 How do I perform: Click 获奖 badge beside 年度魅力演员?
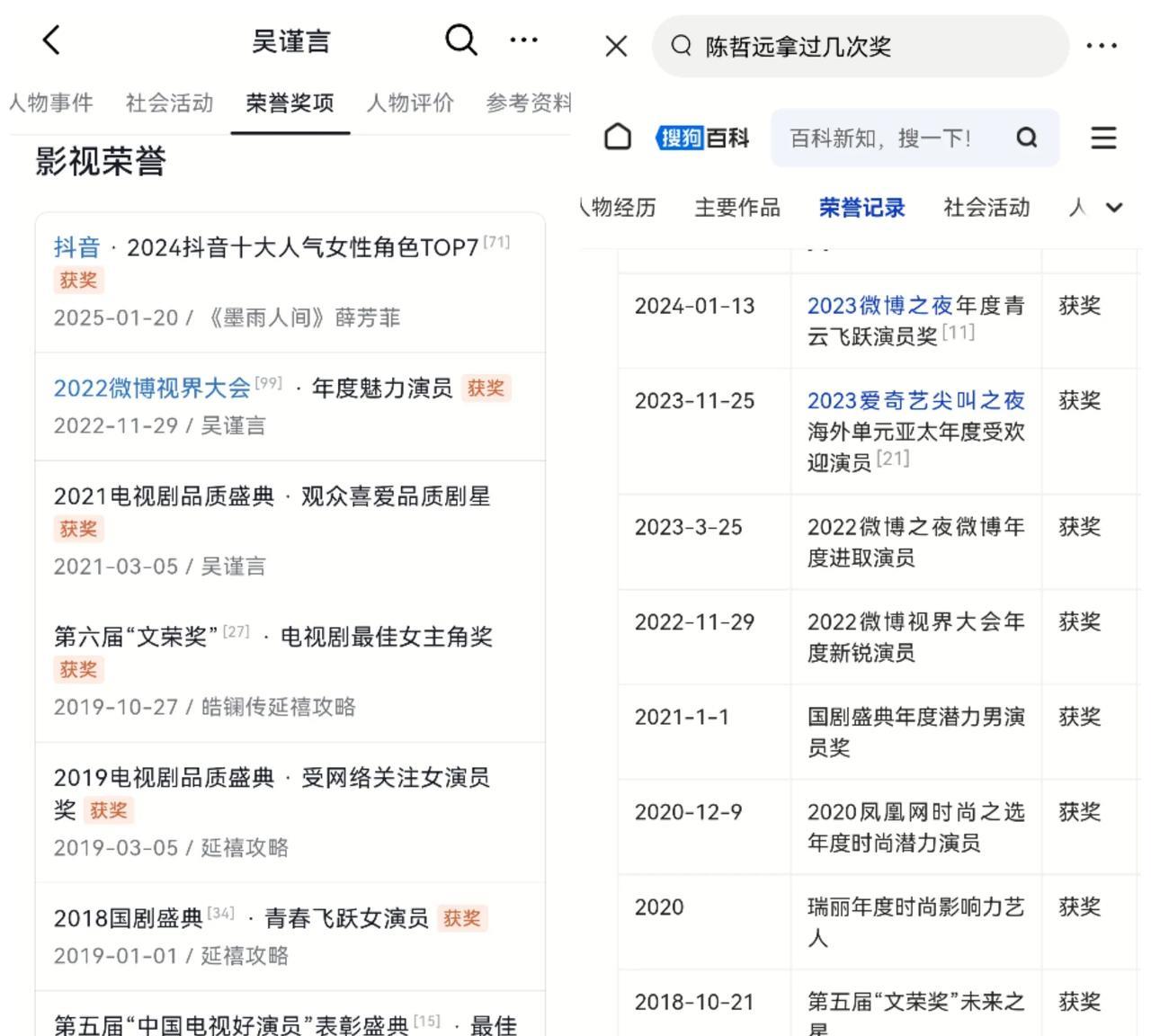point(486,388)
